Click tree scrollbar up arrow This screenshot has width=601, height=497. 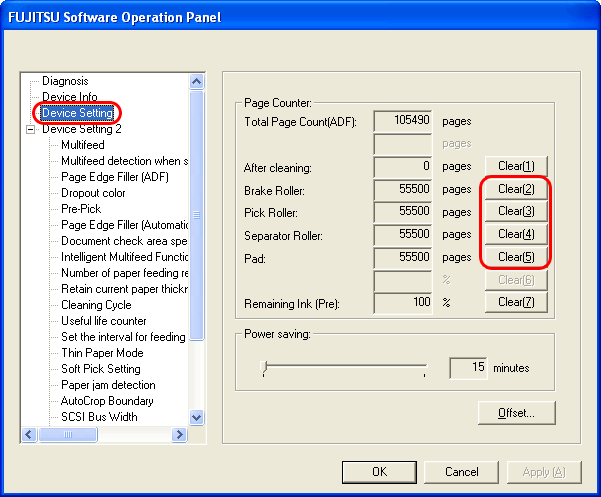(x=197, y=81)
